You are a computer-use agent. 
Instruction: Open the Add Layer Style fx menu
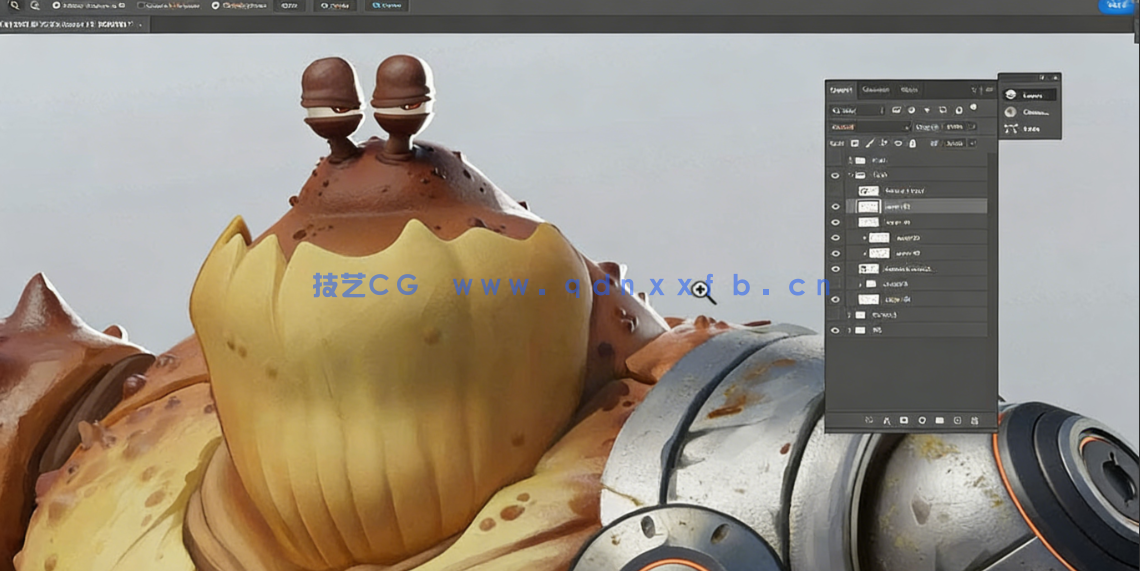tap(887, 420)
